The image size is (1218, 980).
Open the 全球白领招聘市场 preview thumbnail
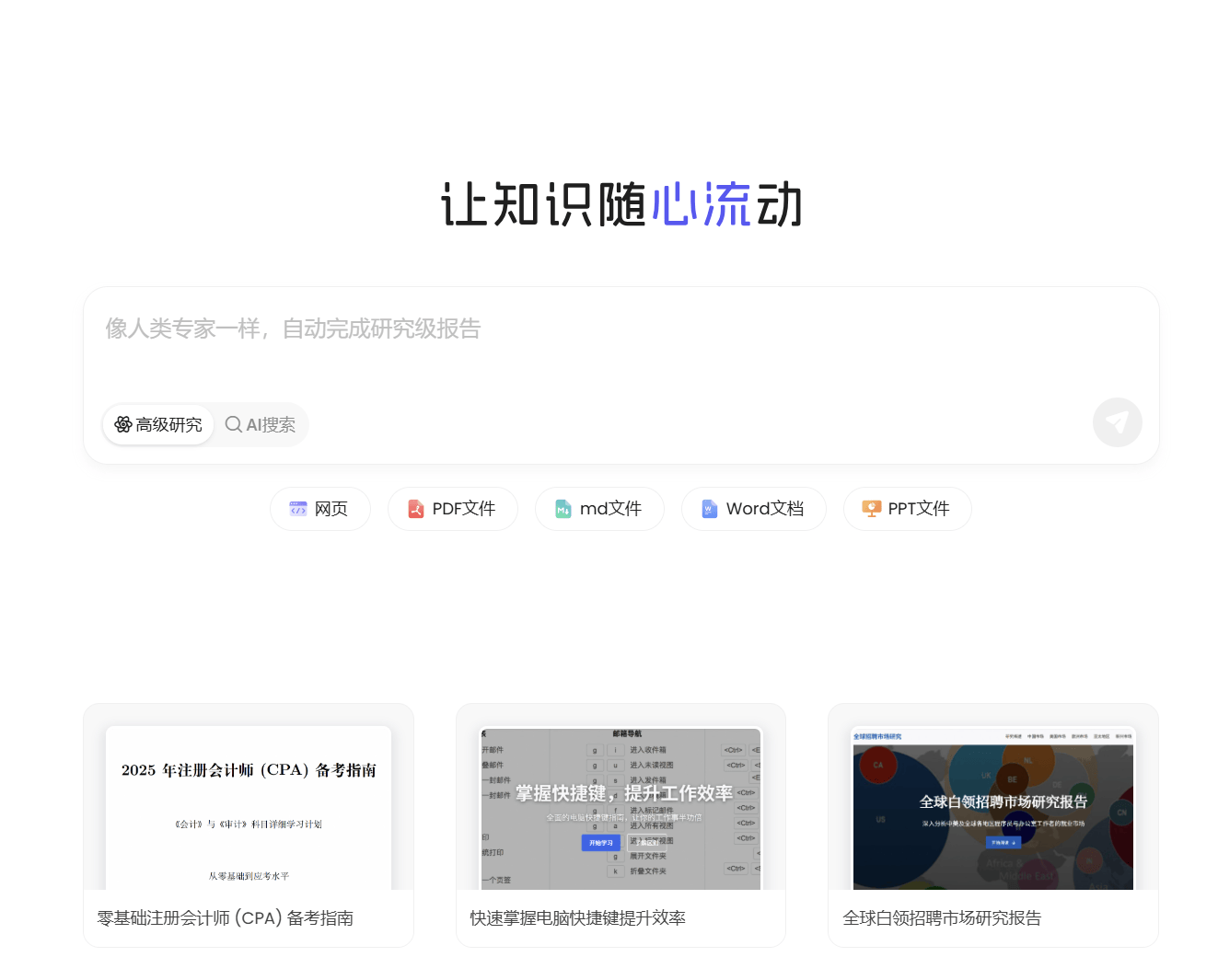[992, 807]
